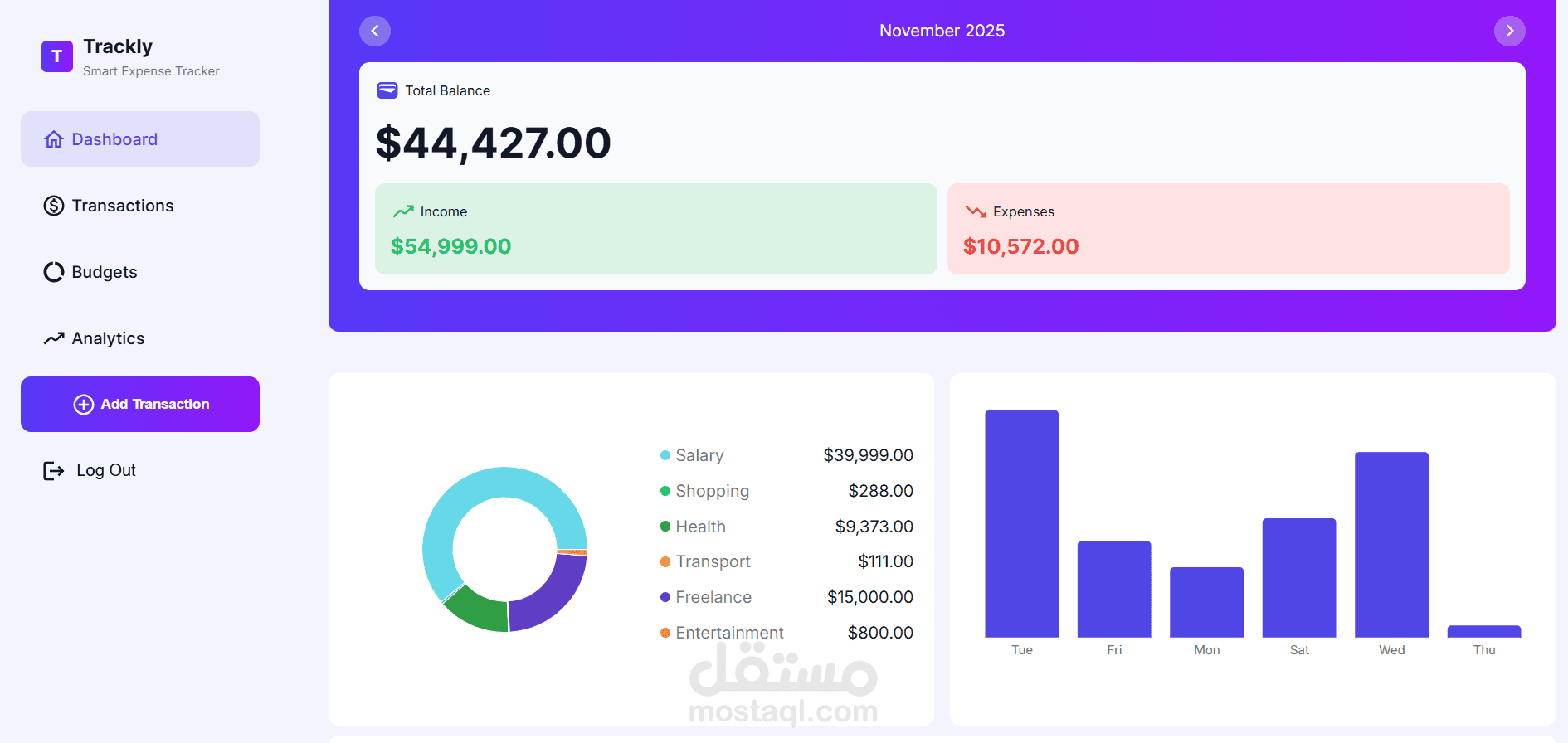1568x743 pixels.
Task: Click the Expenses label text
Action: pyautogui.click(x=1024, y=211)
